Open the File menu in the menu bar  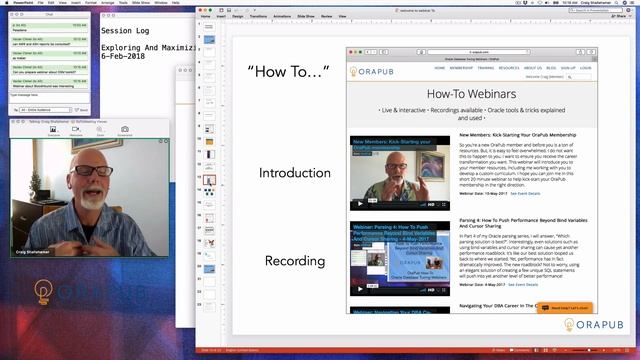(x=41, y=2)
